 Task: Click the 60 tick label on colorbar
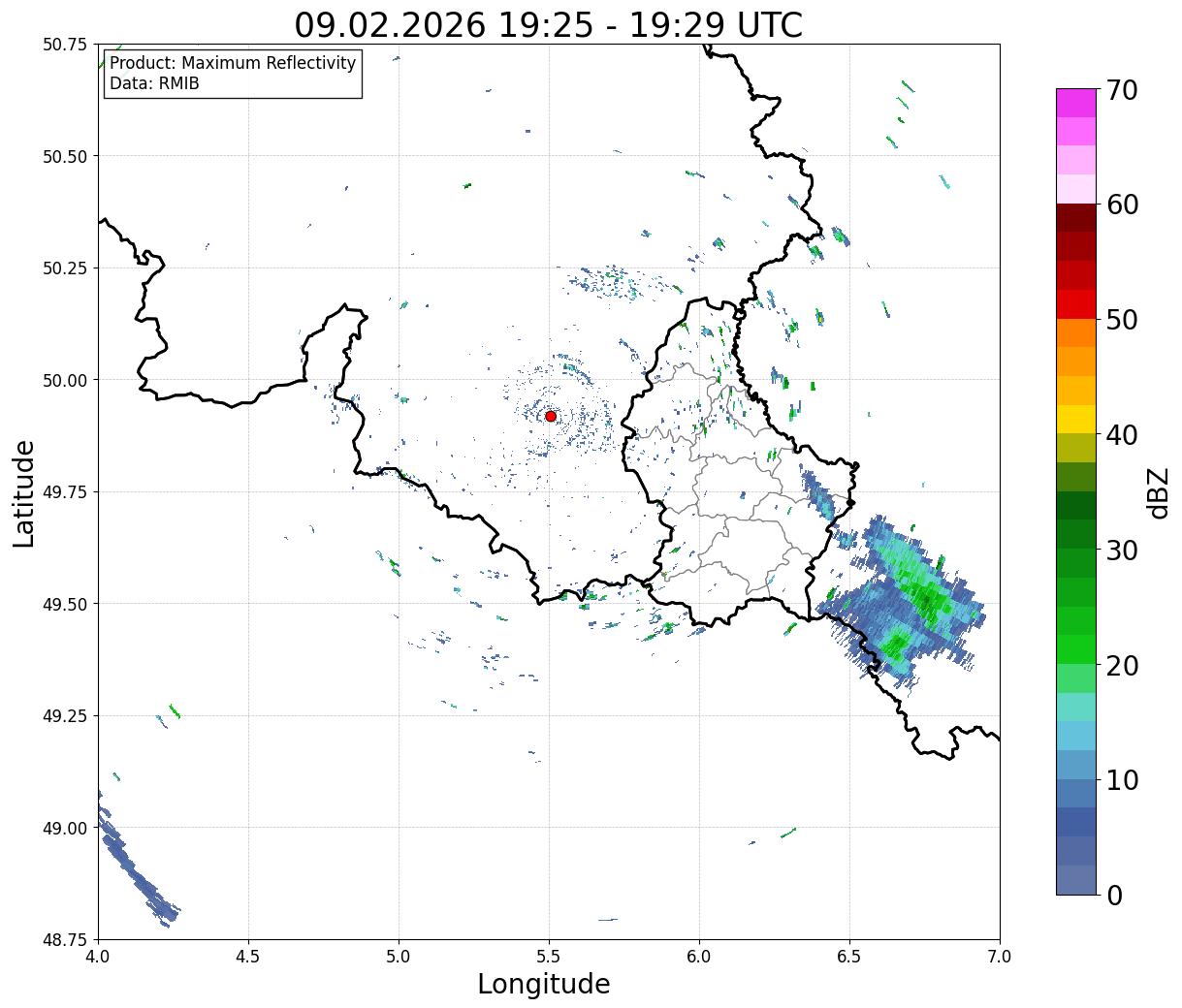[1121, 205]
